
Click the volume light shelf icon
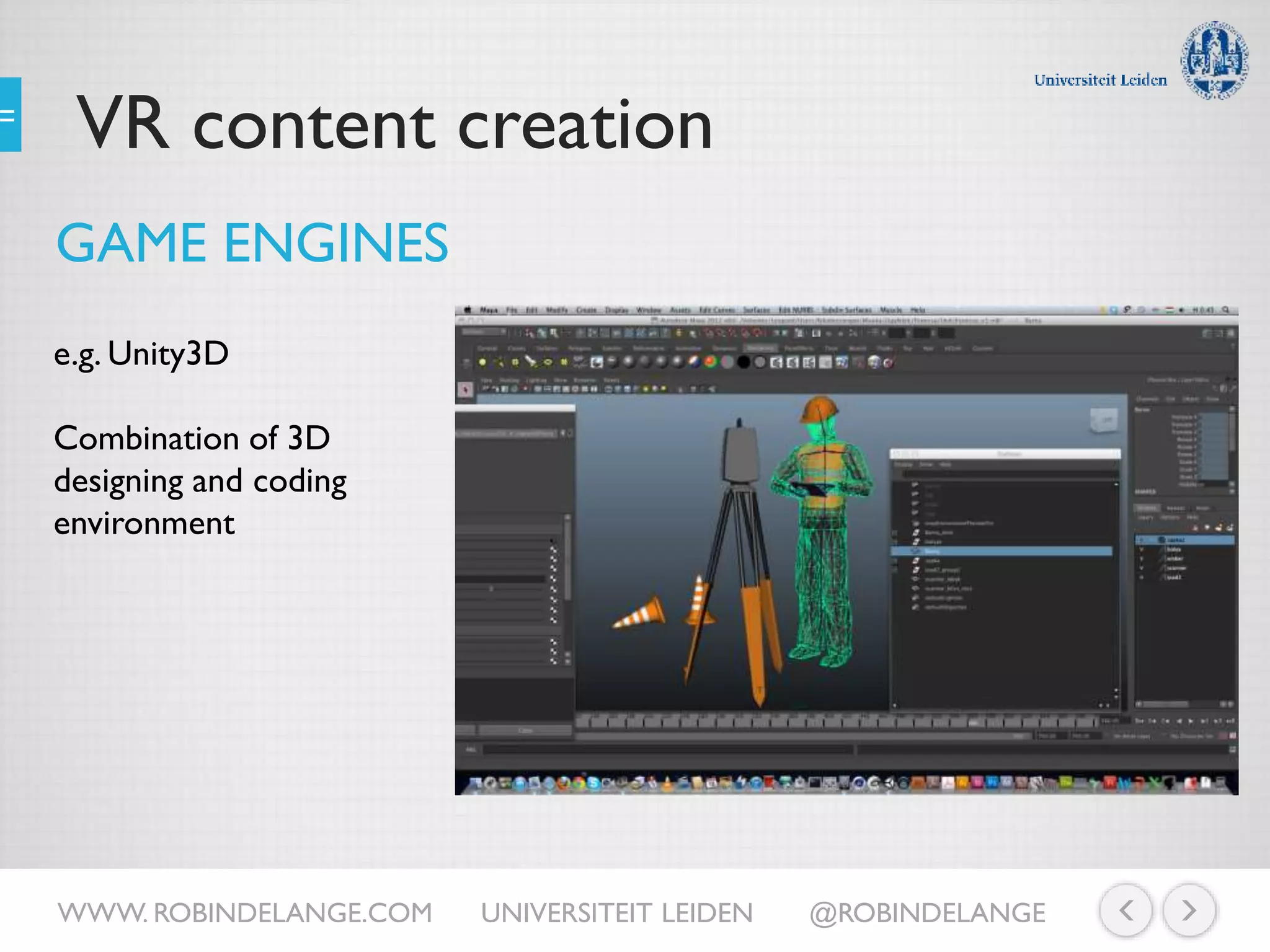point(564,362)
